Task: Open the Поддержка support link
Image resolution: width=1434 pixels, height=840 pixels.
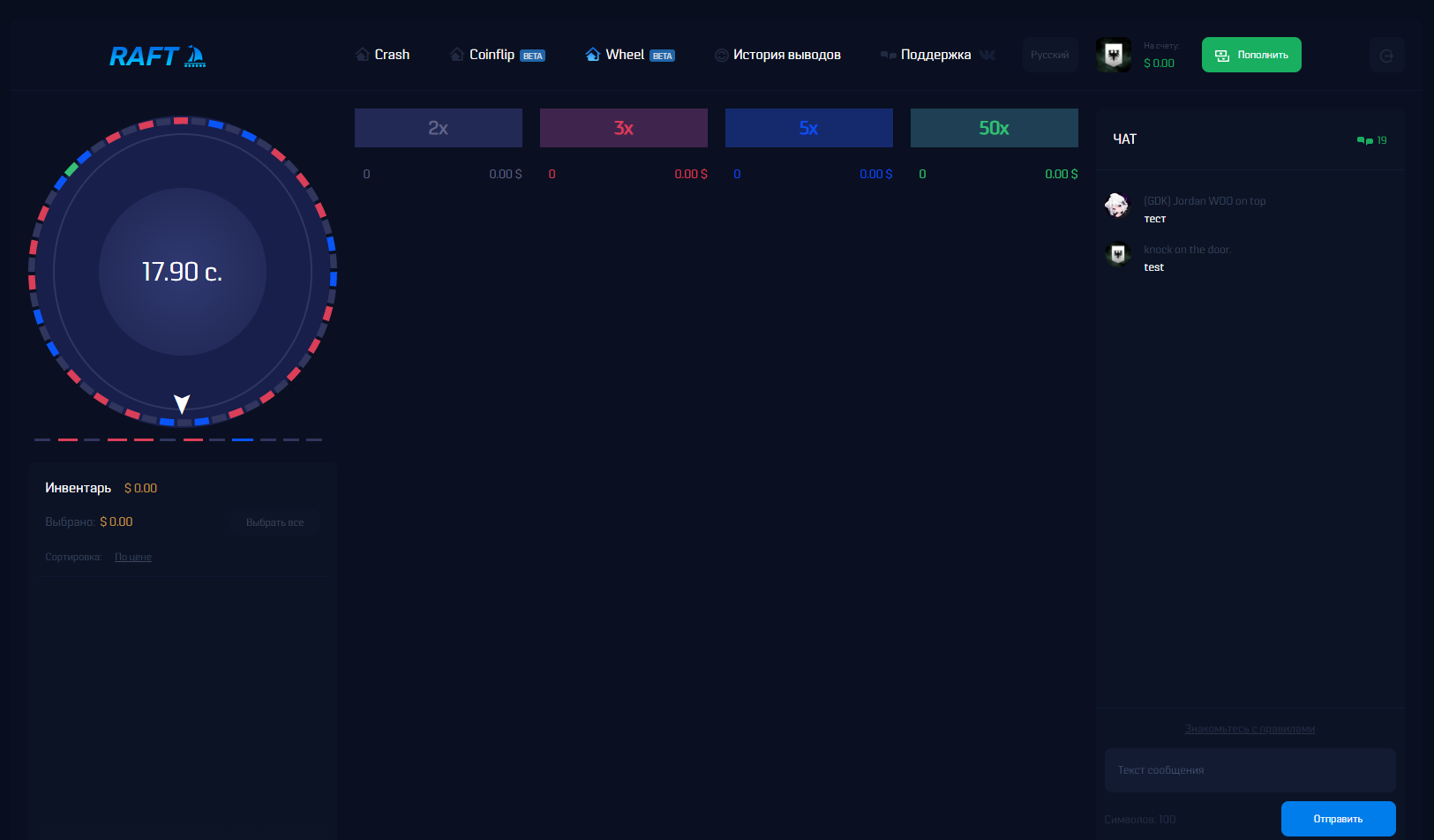Action: (935, 55)
